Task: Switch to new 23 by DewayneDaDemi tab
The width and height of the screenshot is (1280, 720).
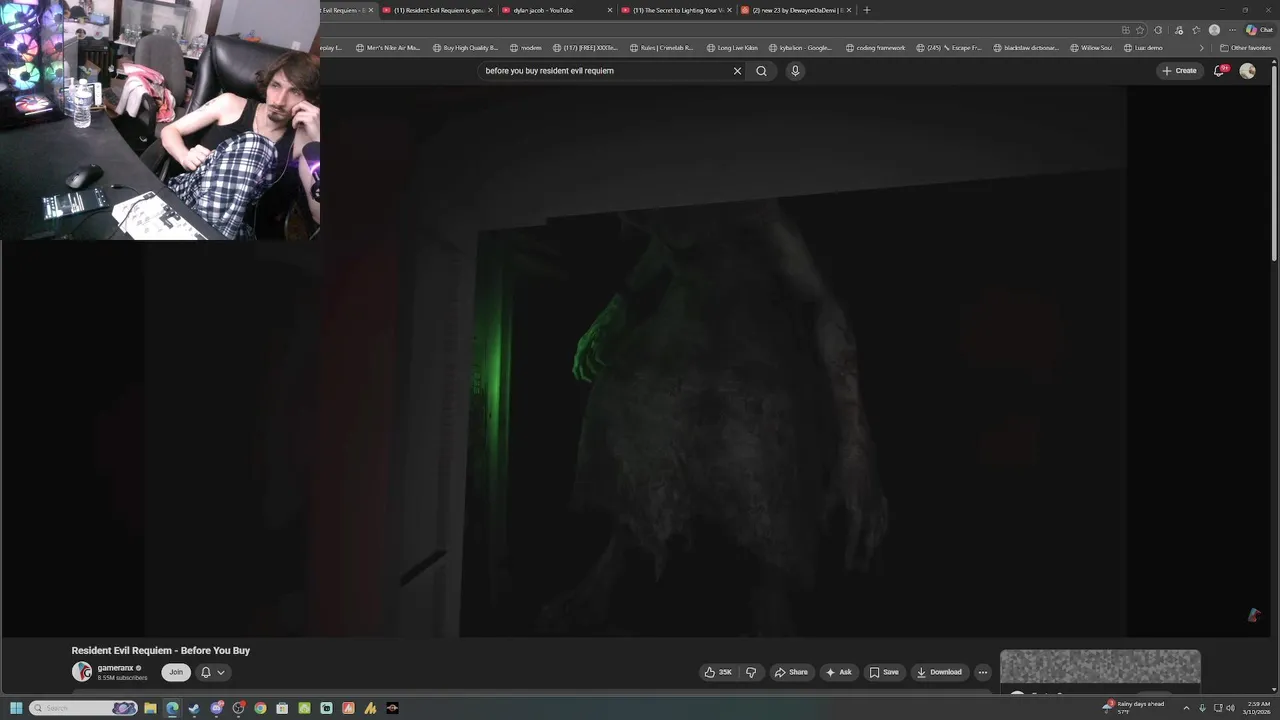Action: click(796, 10)
